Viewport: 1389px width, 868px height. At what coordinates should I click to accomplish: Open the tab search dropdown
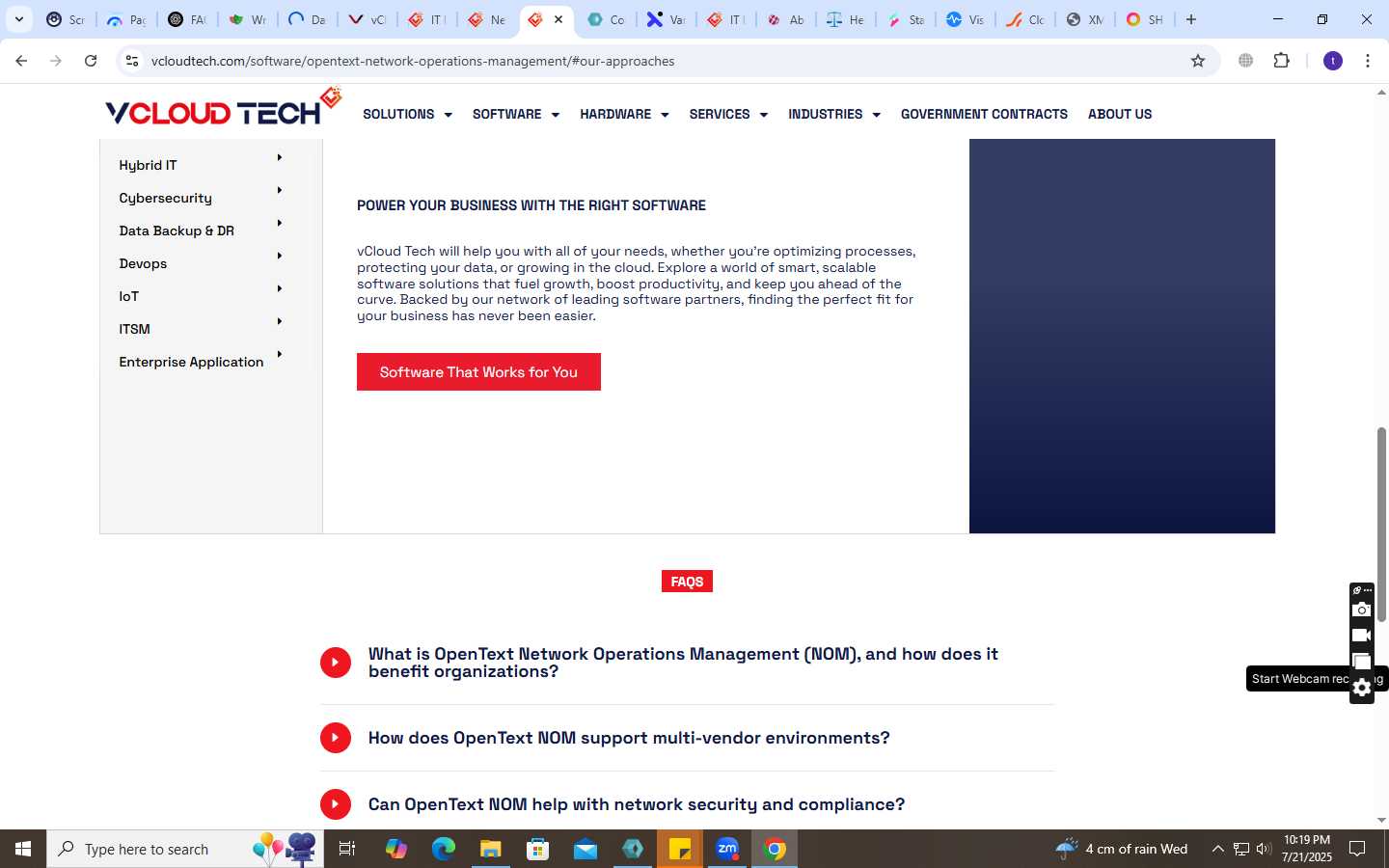pos(18,19)
